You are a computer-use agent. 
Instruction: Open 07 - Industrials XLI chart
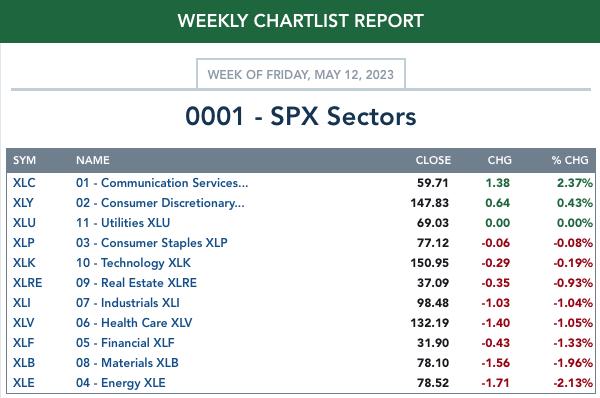pos(128,303)
